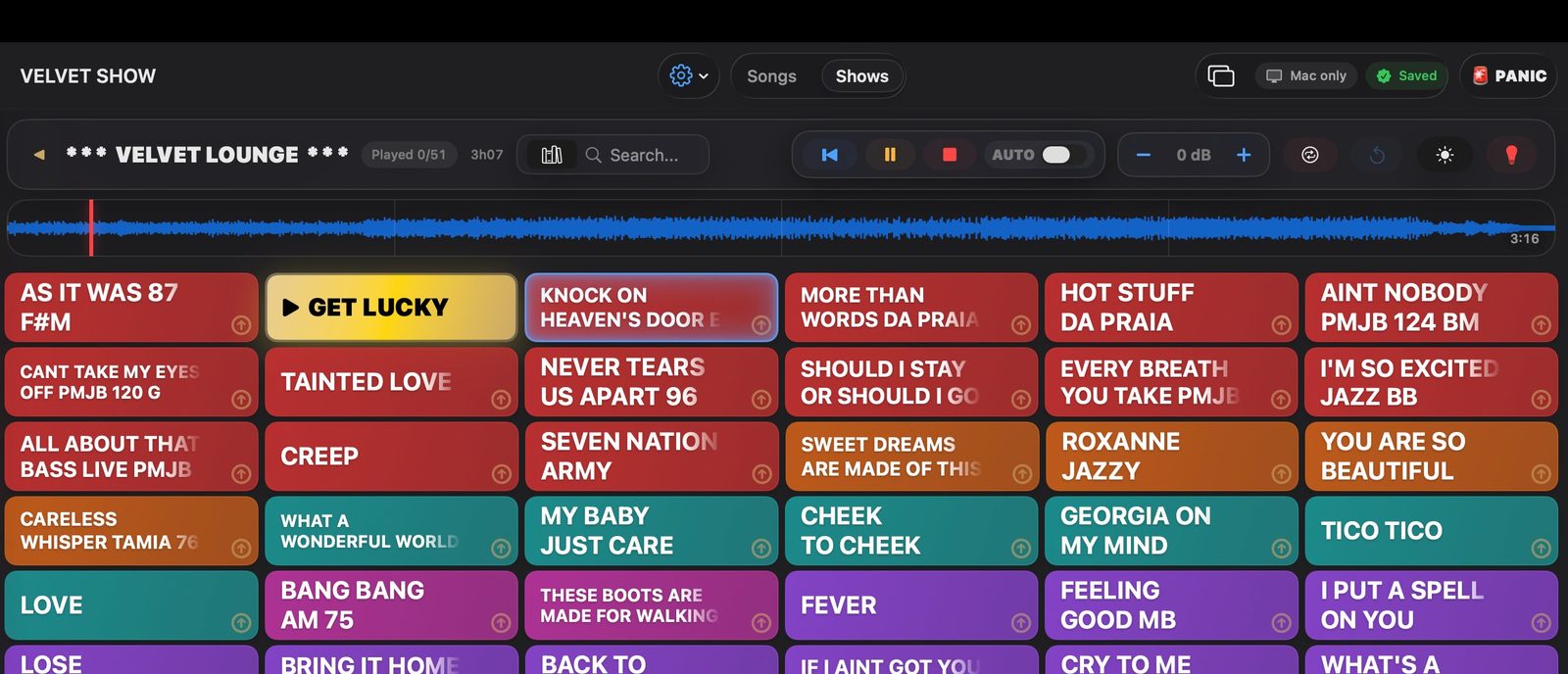Click the Search field

(644, 155)
